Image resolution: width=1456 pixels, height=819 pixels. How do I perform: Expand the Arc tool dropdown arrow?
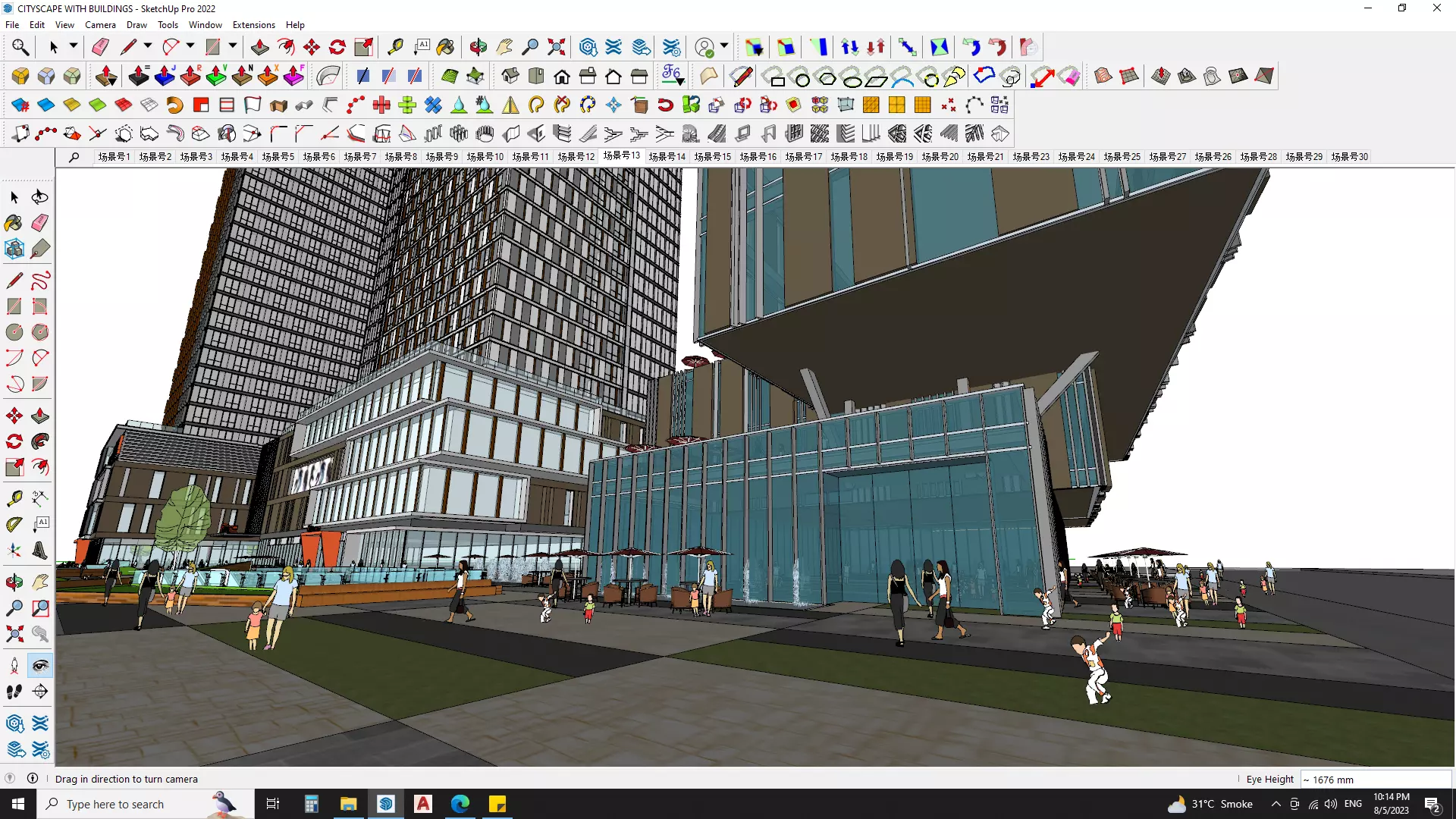click(190, 46)
